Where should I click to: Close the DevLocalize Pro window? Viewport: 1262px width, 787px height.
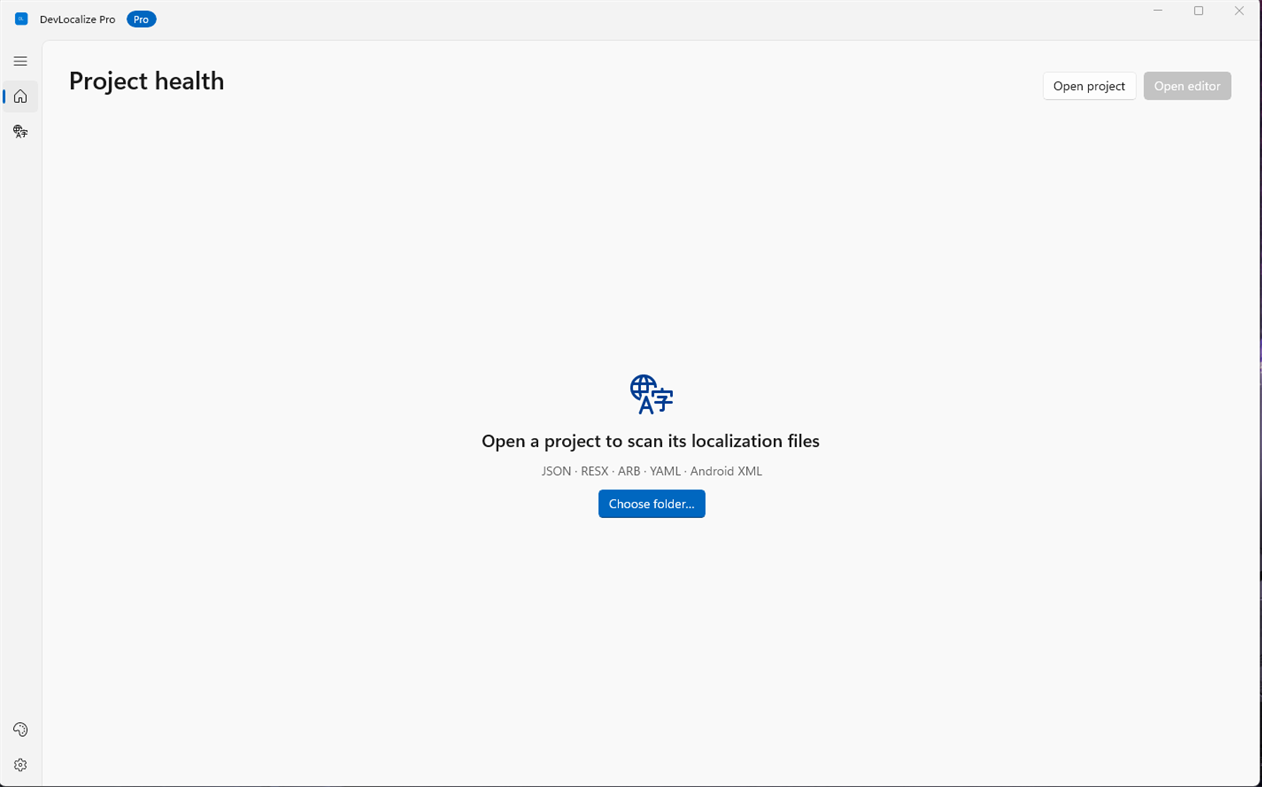(x=1239, y=11)
